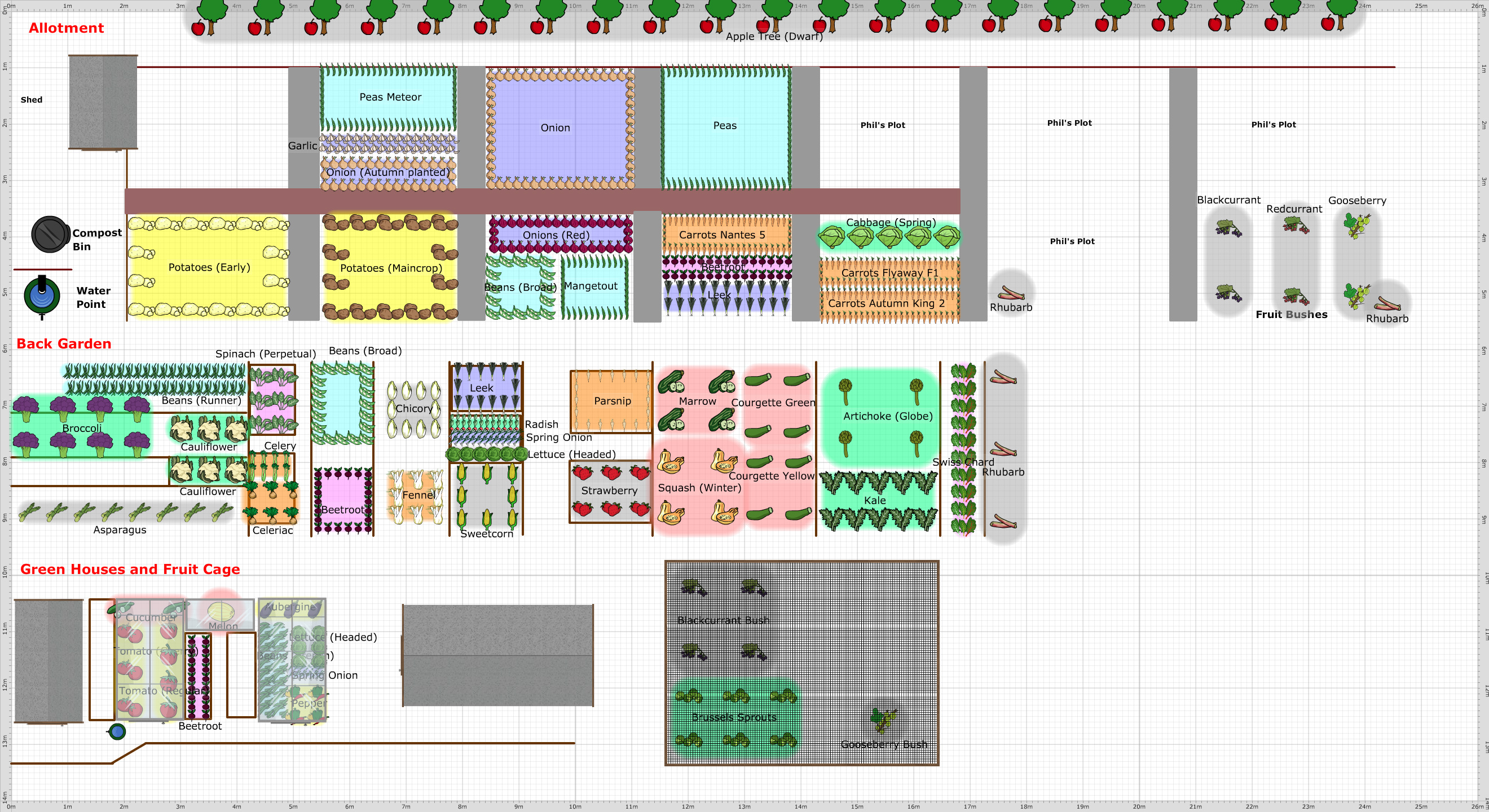Click the Potatoes (Early) label

click(x=209, y=267)
